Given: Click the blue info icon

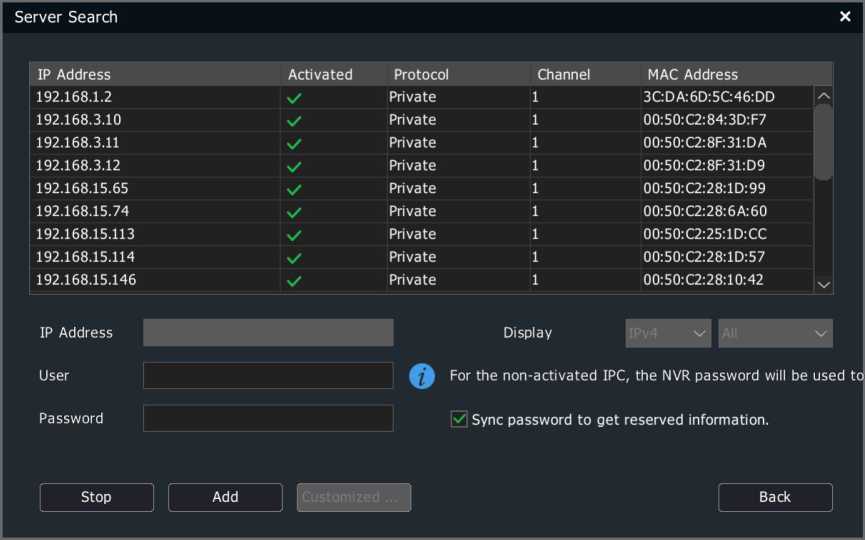Looking at the screenshot, I should point(422,377).
